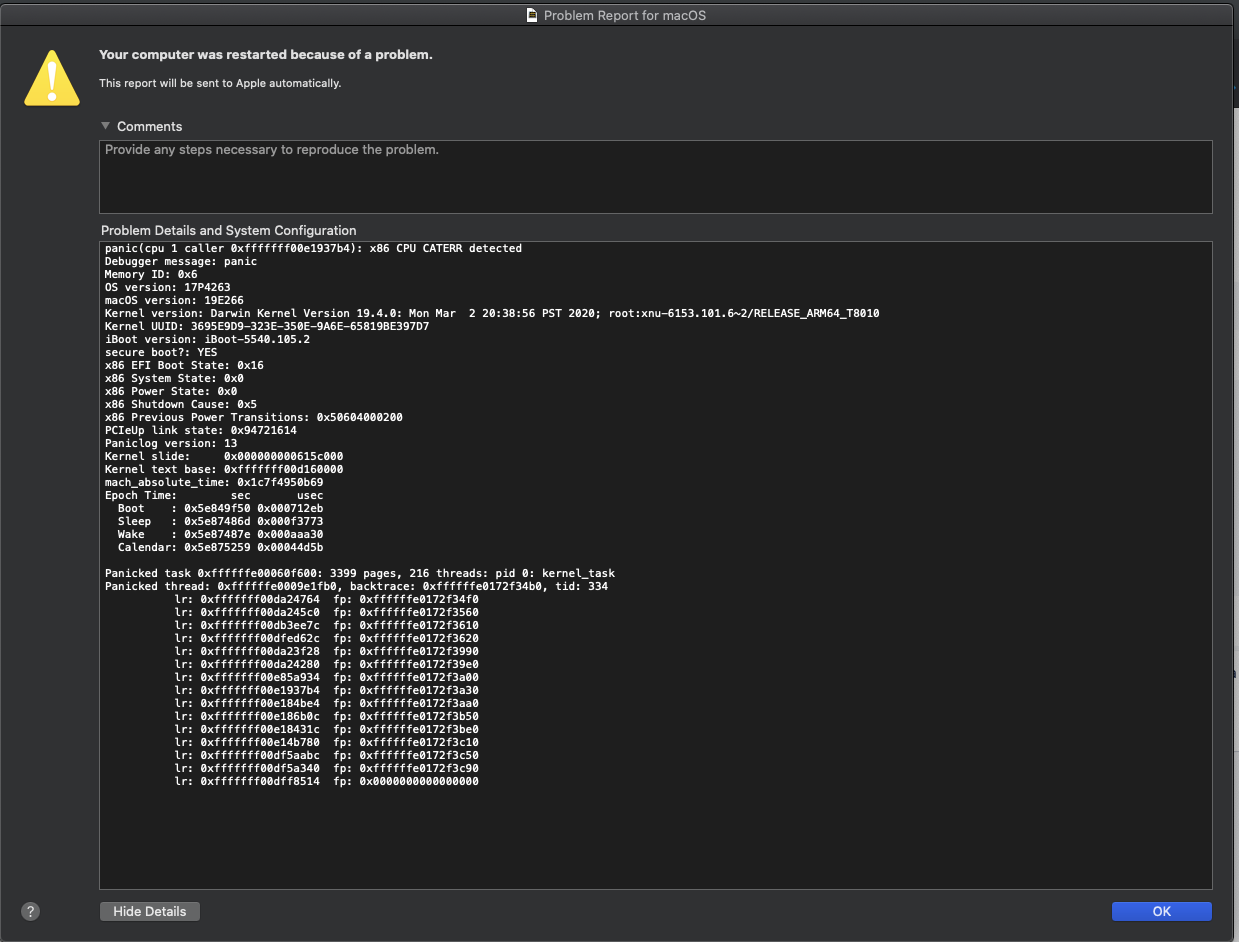Click the "mach_absolute_time" line
This screenshot has height=942, width=1239.
pos(214,482)
